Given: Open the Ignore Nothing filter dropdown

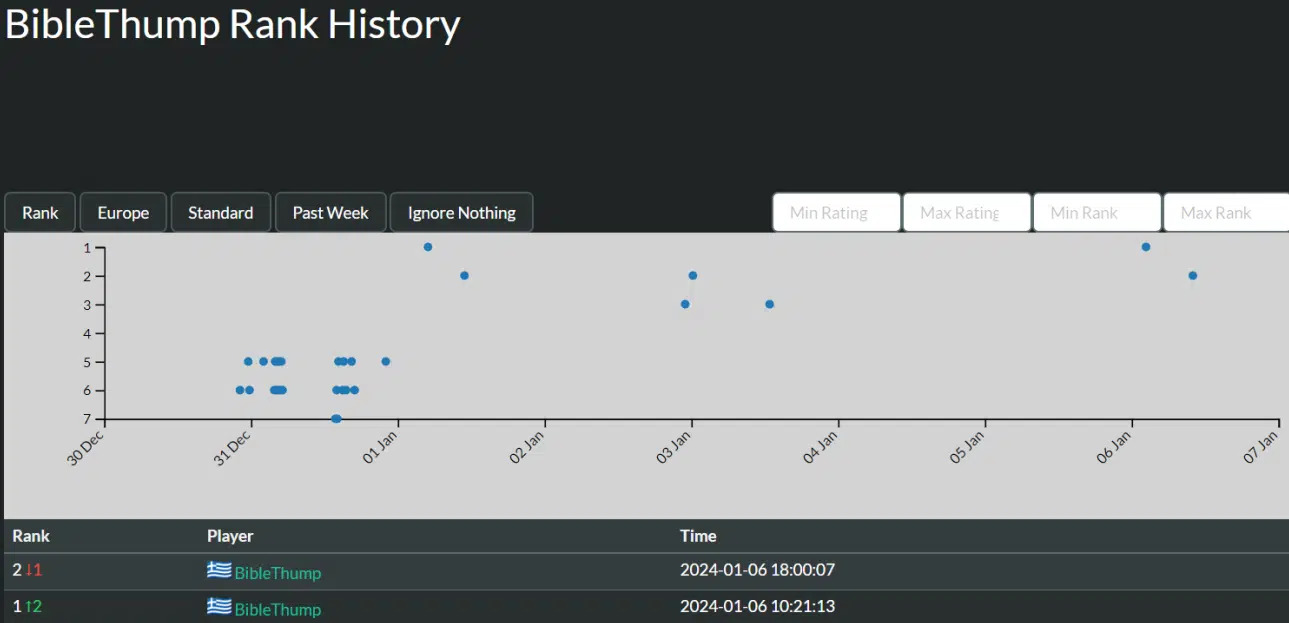Looking at the screenshot, I should pos(461,212).
